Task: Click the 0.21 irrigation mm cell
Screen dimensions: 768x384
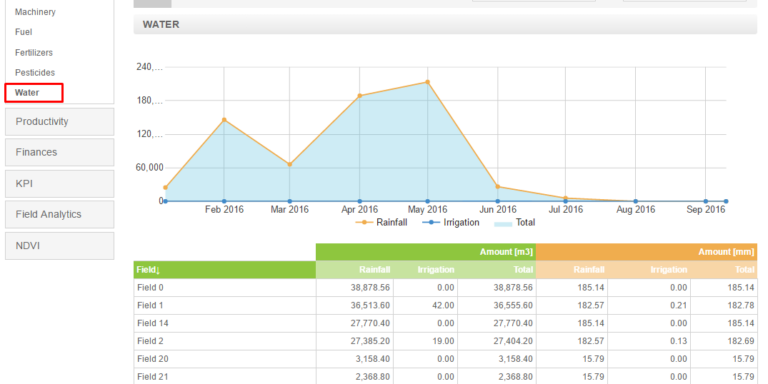Action: click(649, 306)
